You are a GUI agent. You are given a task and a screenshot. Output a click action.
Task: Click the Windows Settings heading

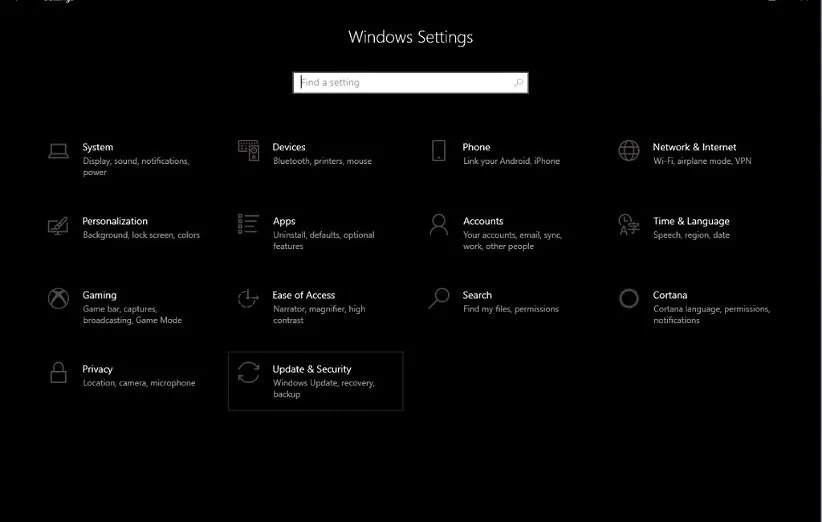tap(410, 37)
